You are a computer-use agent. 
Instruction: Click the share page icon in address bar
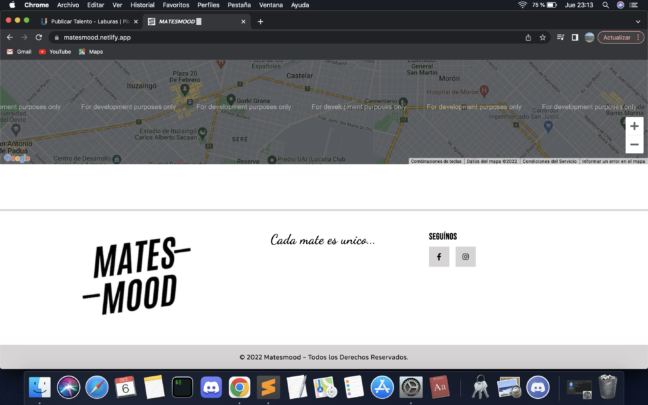(528, 37)
